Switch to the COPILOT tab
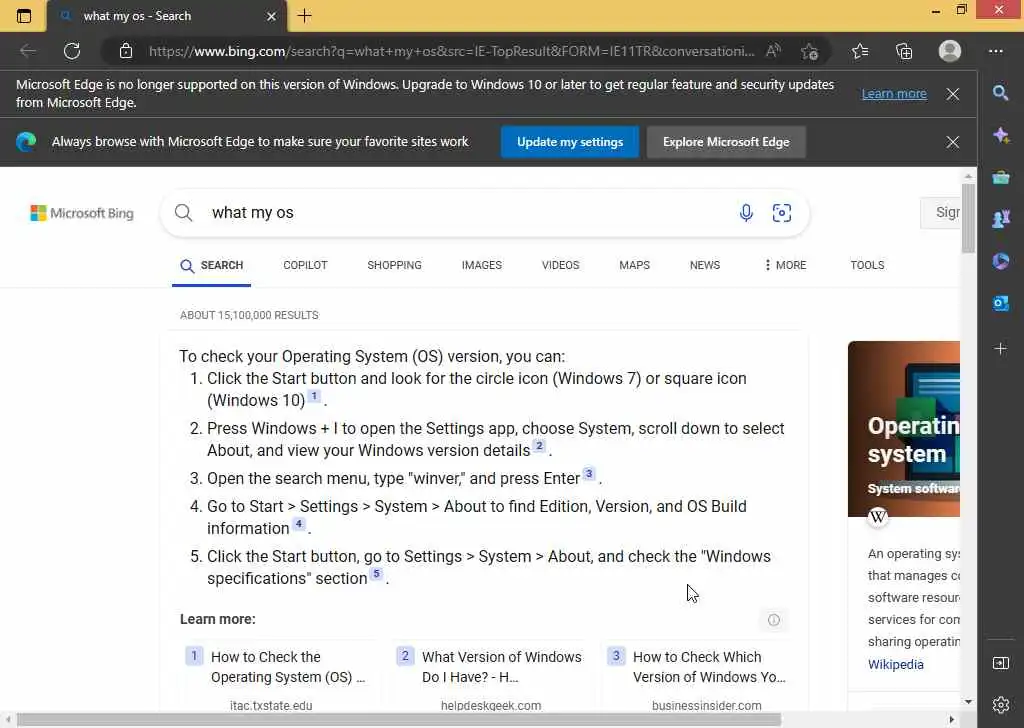The height and width of the screenshot is (728, 1024). (x=305, y=265)
